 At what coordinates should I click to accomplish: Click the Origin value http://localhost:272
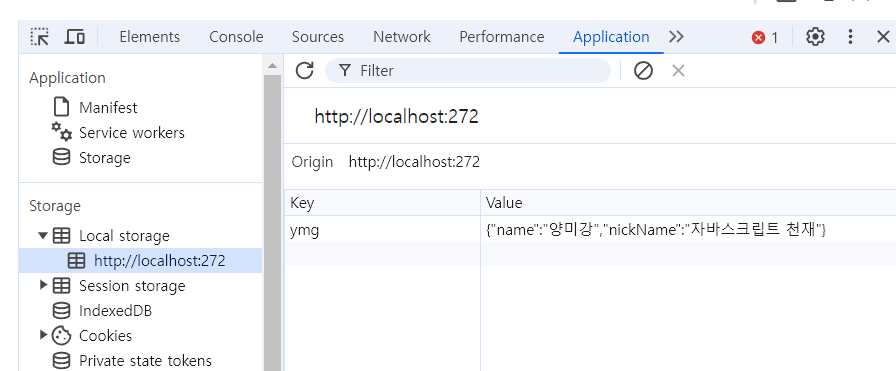(414, 162)
